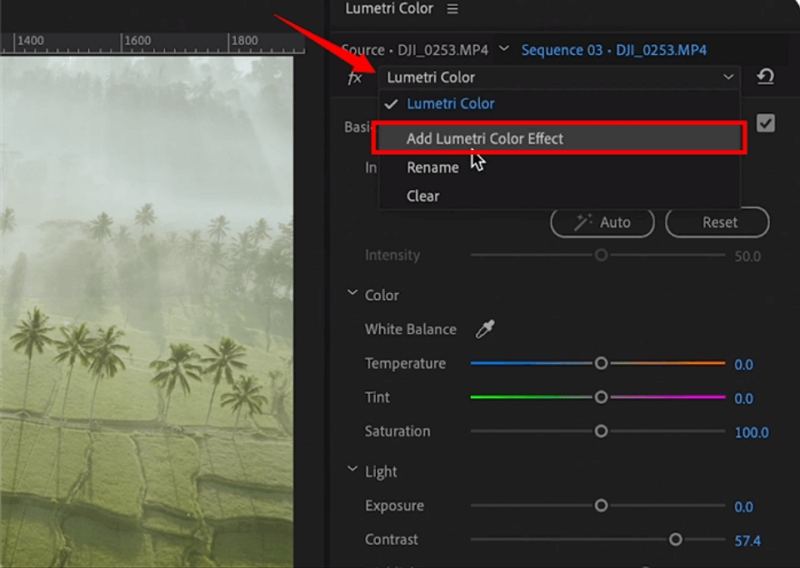Switch to Sequence 03 DJI_0253.MP4 tab
The height and width of the screenshot is (568, 800).
point(614,50)
